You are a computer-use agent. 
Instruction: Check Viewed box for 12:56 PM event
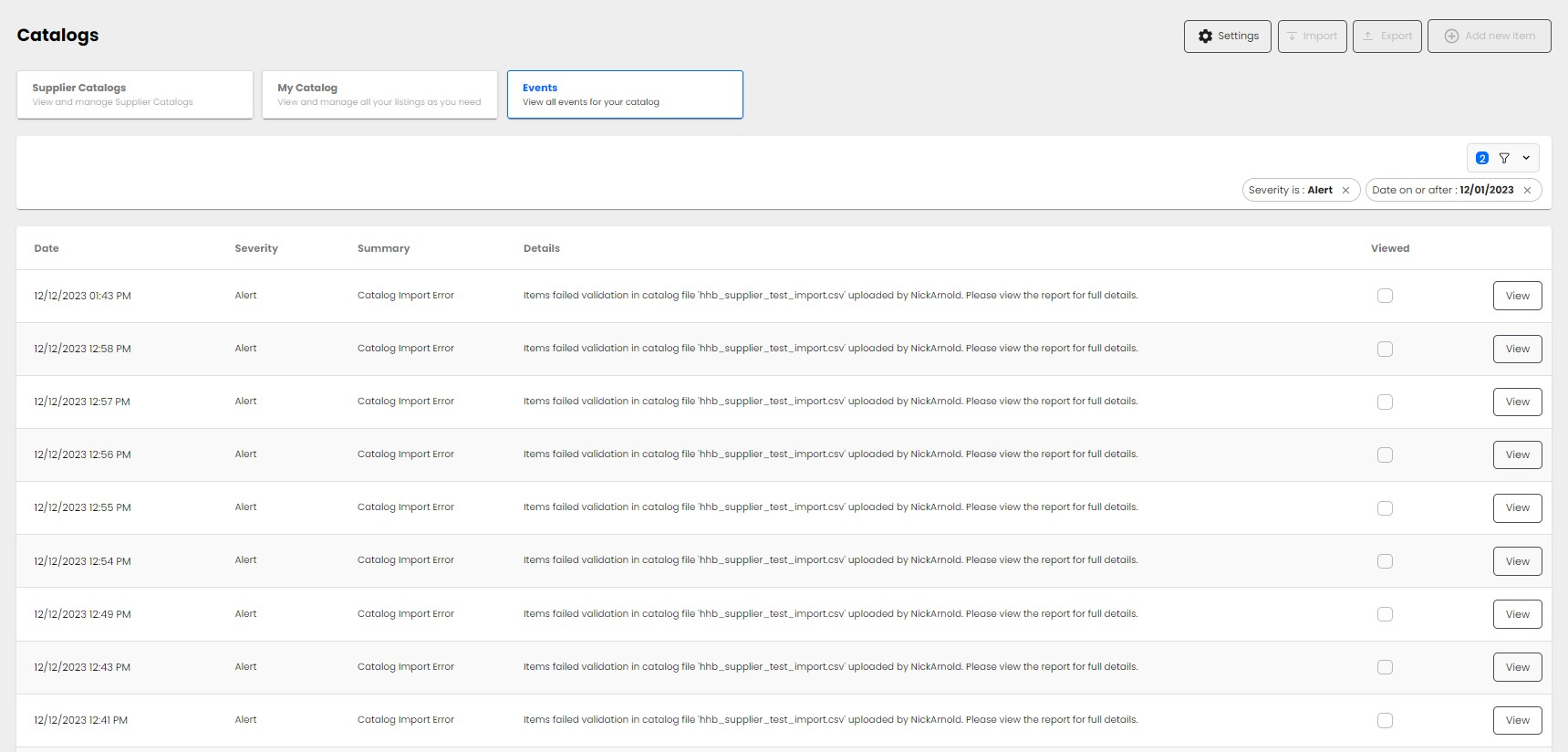(1385, 454)
